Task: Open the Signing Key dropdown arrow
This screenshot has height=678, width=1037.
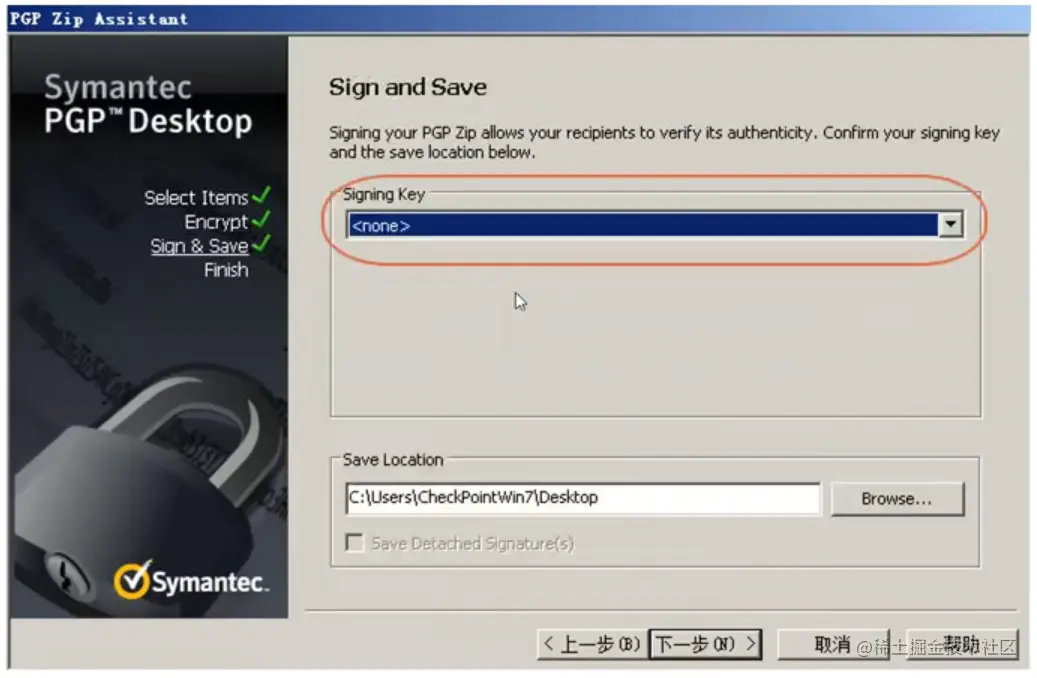Action: point(950,224)
